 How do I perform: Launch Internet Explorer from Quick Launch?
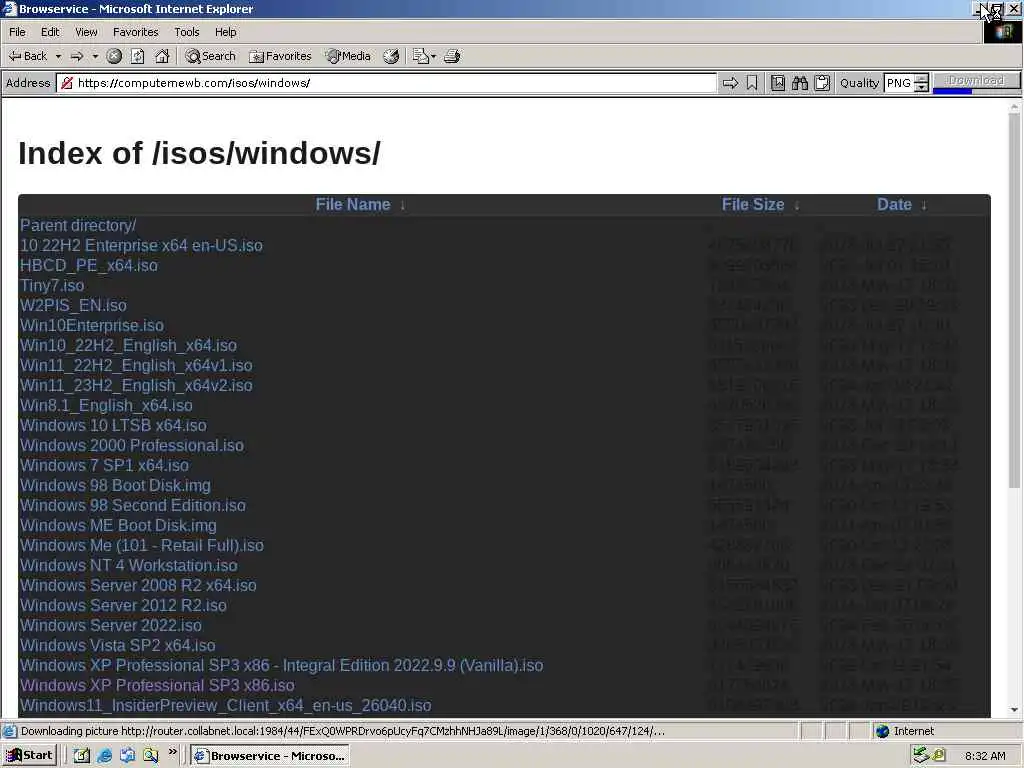[x=104, y=756]
